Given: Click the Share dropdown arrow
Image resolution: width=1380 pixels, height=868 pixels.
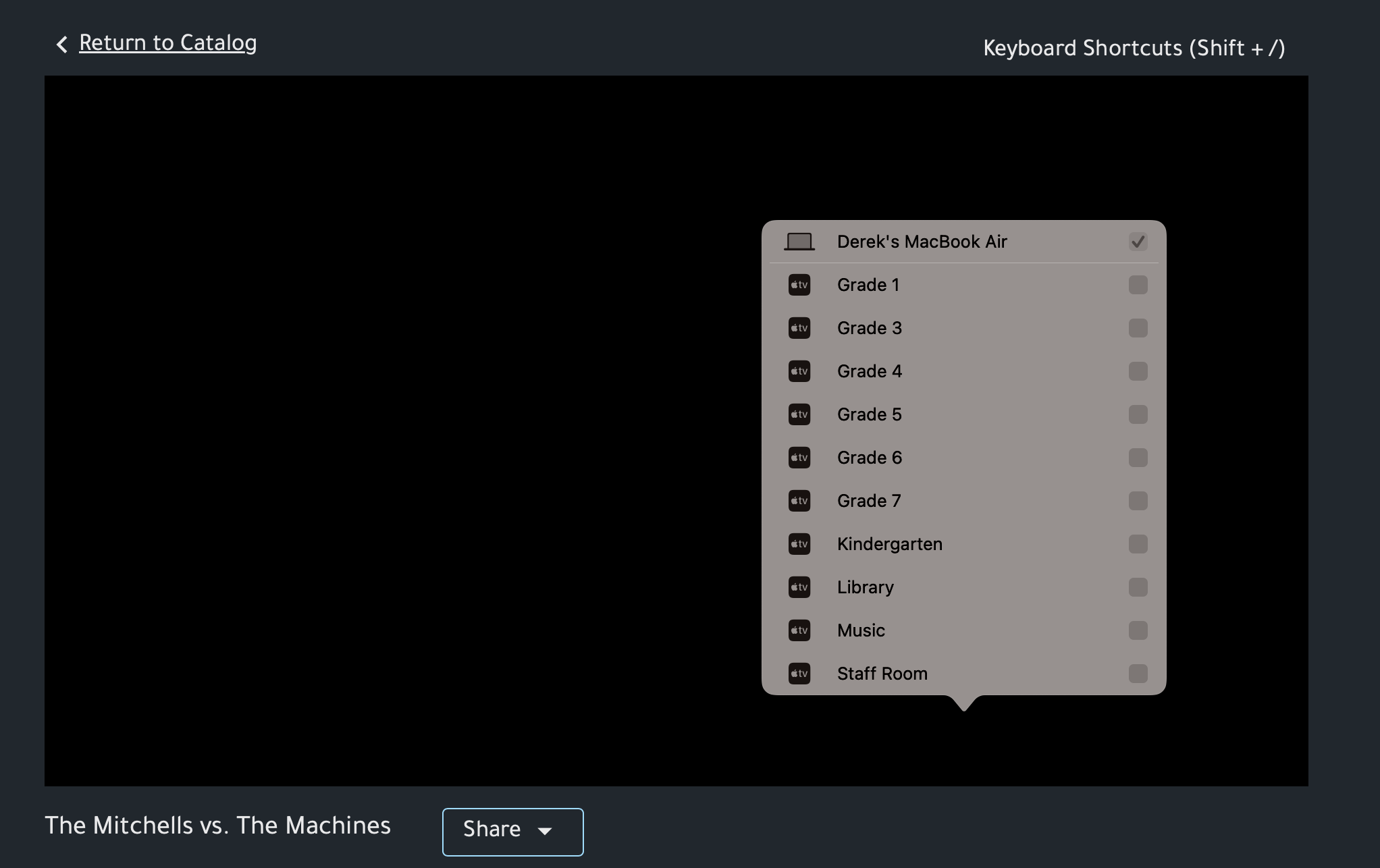Looking at the screenshot, I should click(545, 831).
